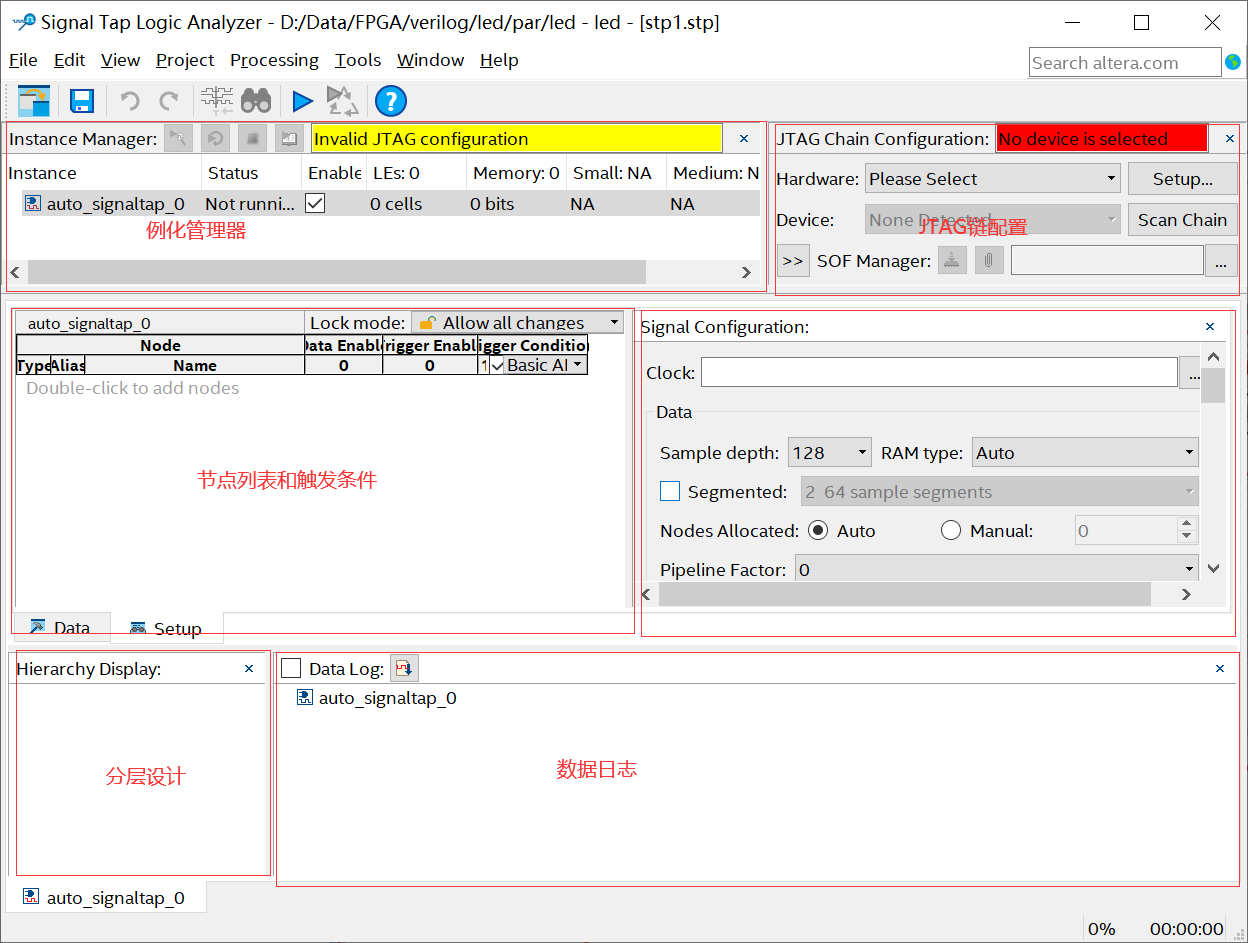Close the Data Log panel
The width and height of the screenshot is (1248, 943).
click(1220, 669)
